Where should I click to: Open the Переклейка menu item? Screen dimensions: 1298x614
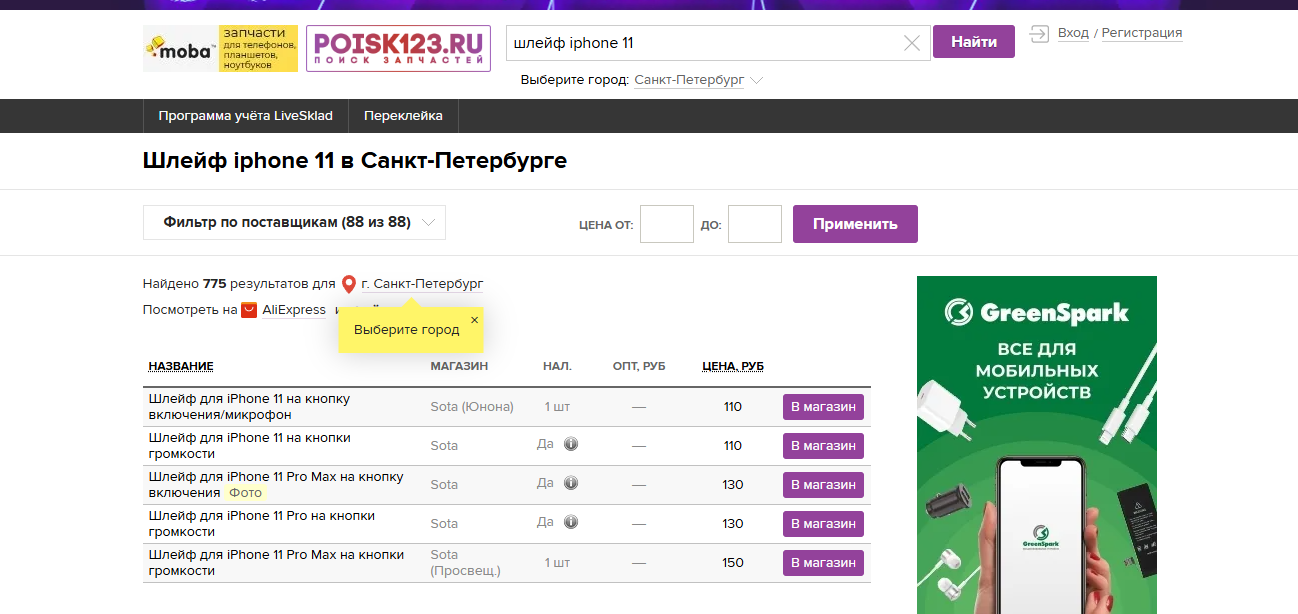point(403,116)
